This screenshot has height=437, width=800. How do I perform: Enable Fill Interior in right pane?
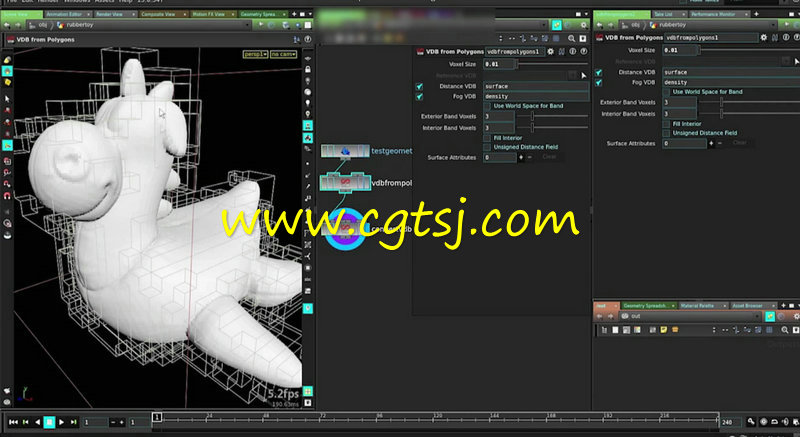pyautogui.click(x=666, y=124)
